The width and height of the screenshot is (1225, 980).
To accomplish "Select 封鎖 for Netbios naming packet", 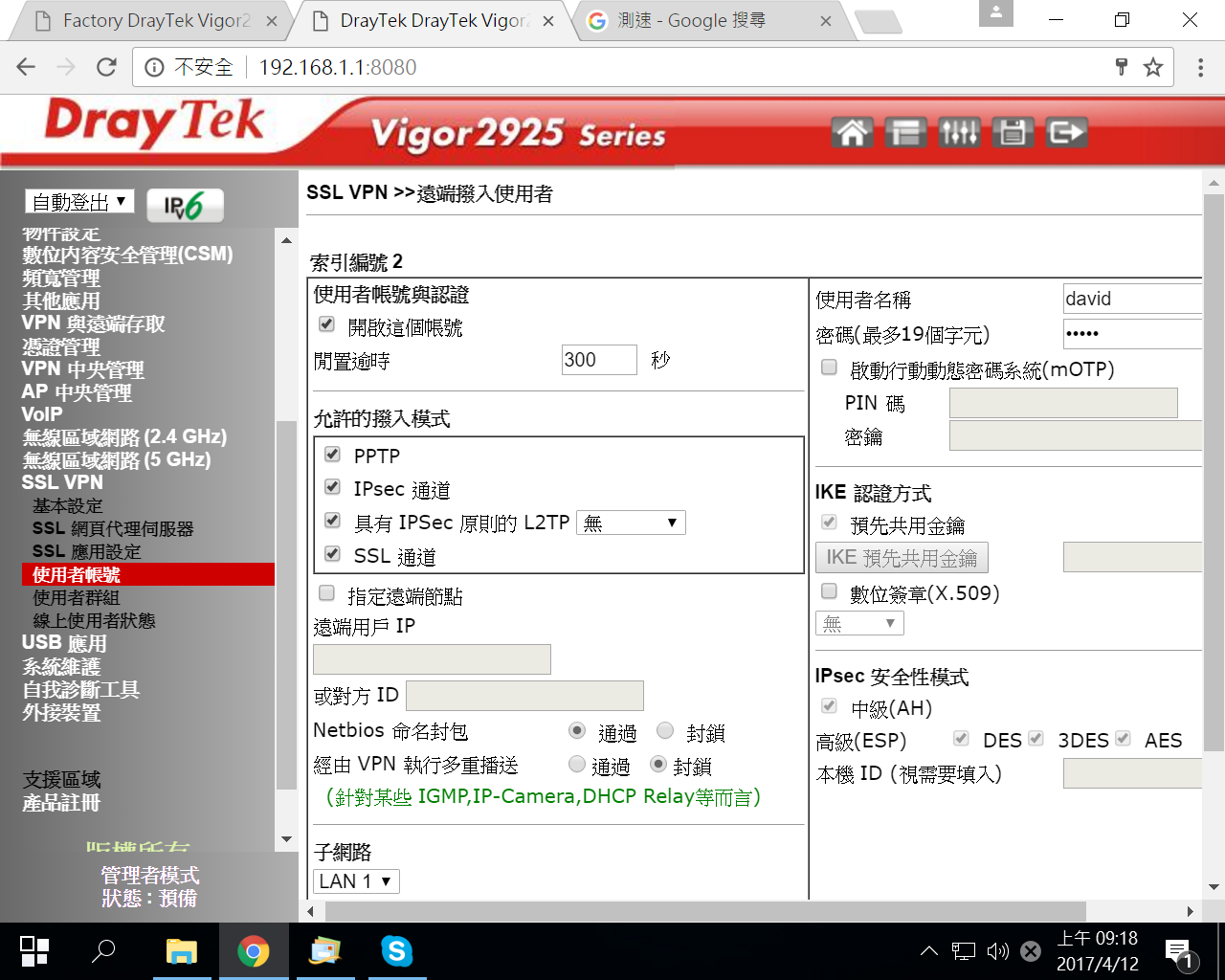I will [x=665, y=732].
